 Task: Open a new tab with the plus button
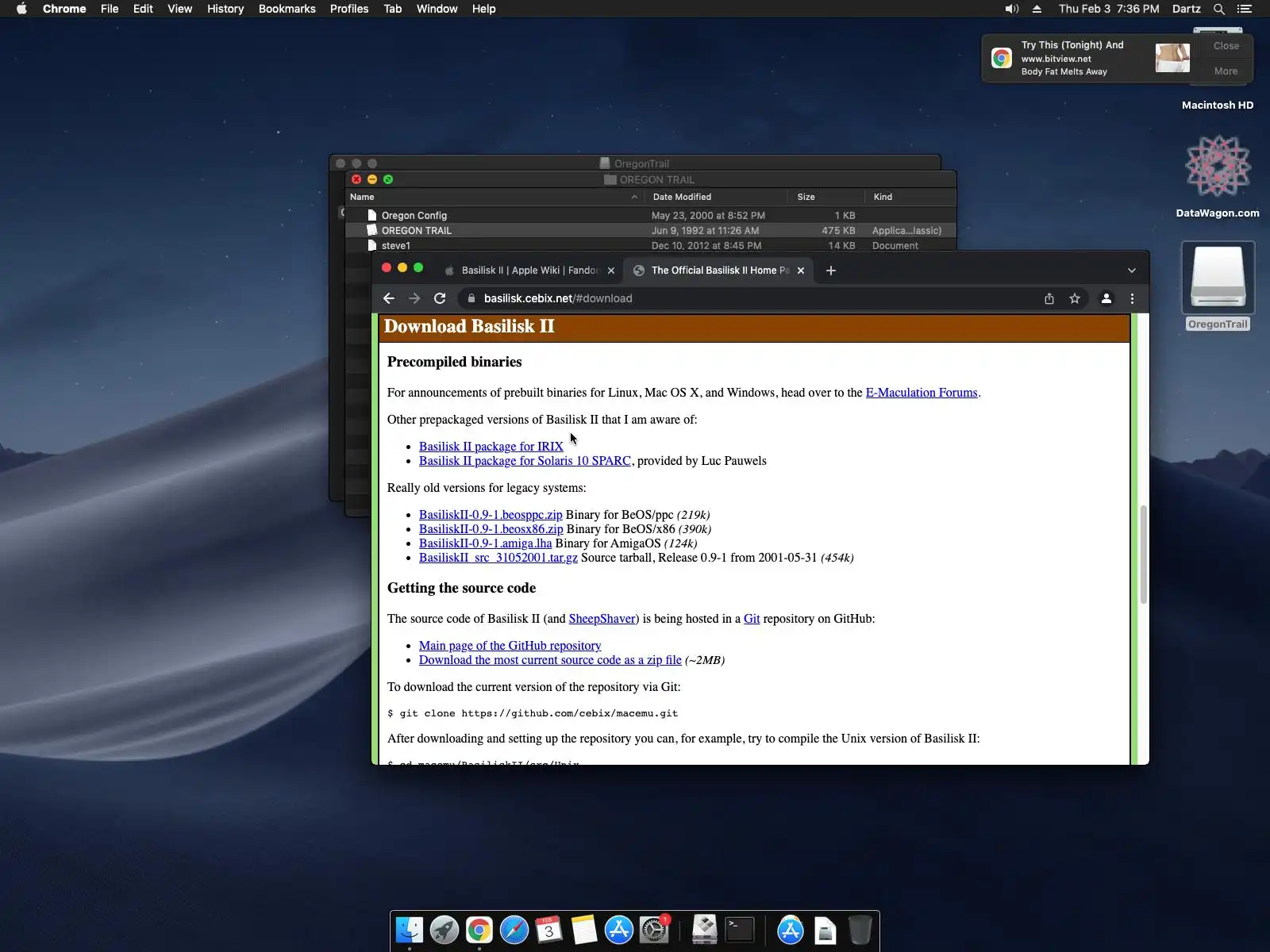(x=831, y=271)
